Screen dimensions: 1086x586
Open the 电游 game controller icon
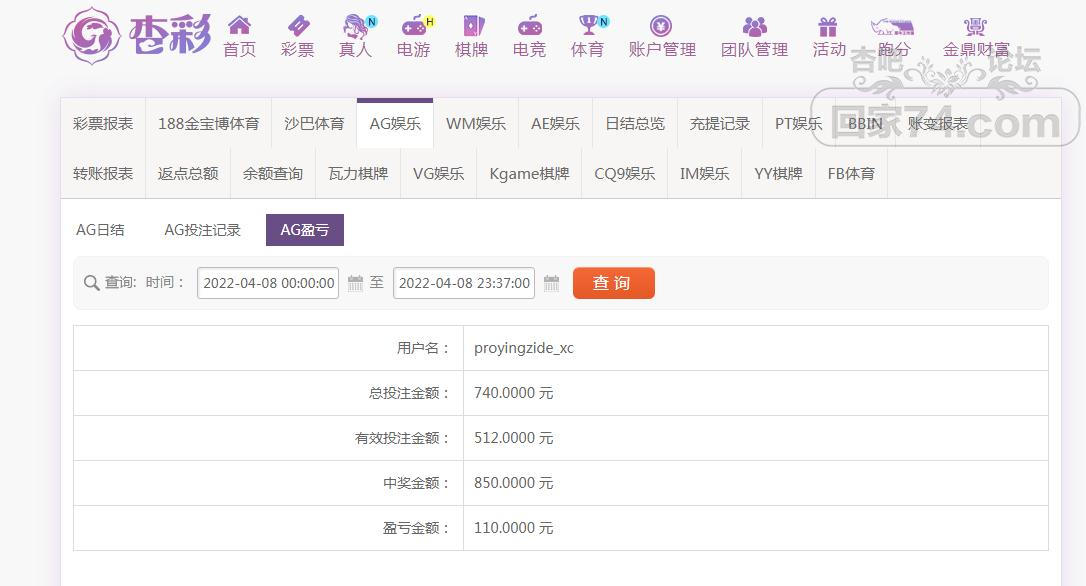coord(413,26)
